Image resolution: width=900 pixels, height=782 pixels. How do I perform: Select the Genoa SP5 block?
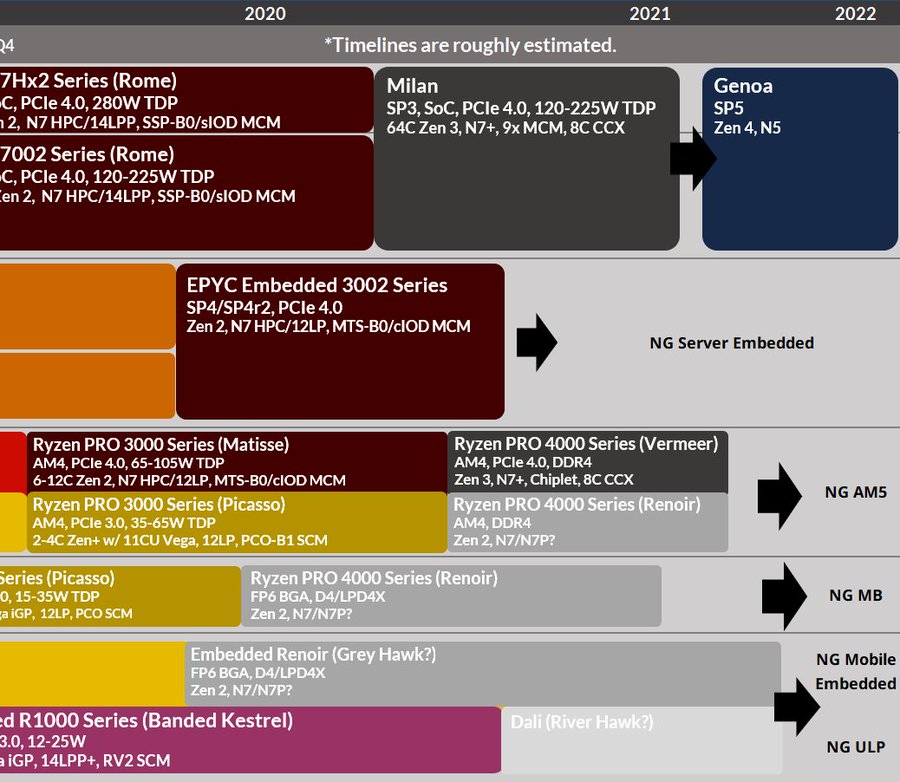click(798, 155)
